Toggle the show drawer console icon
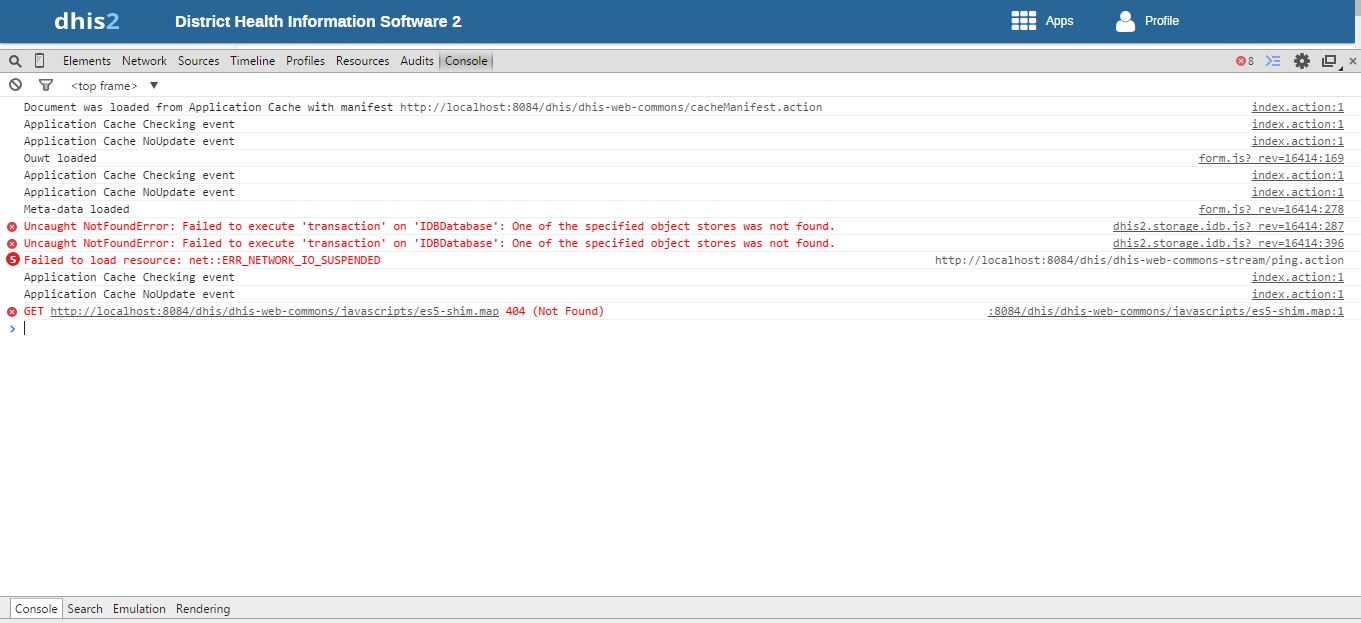 (x=1273, y=61)
